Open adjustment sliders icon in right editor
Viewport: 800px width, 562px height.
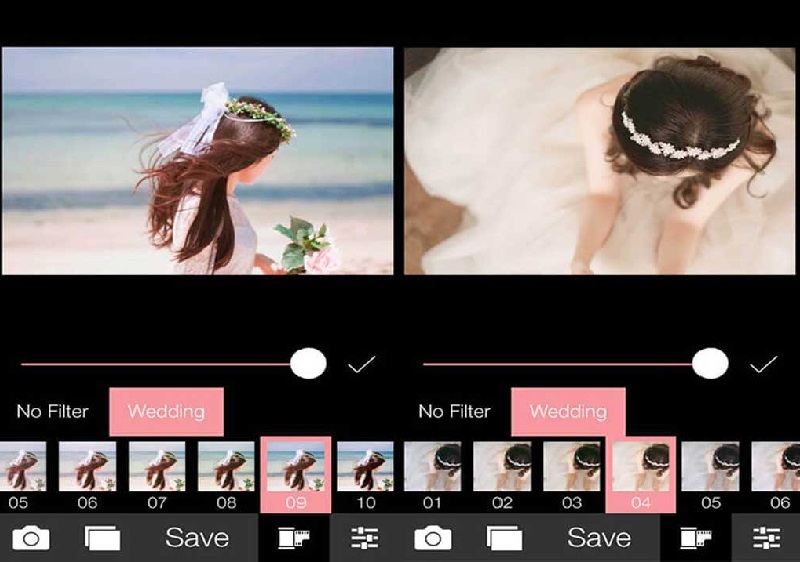coord(767,538)
